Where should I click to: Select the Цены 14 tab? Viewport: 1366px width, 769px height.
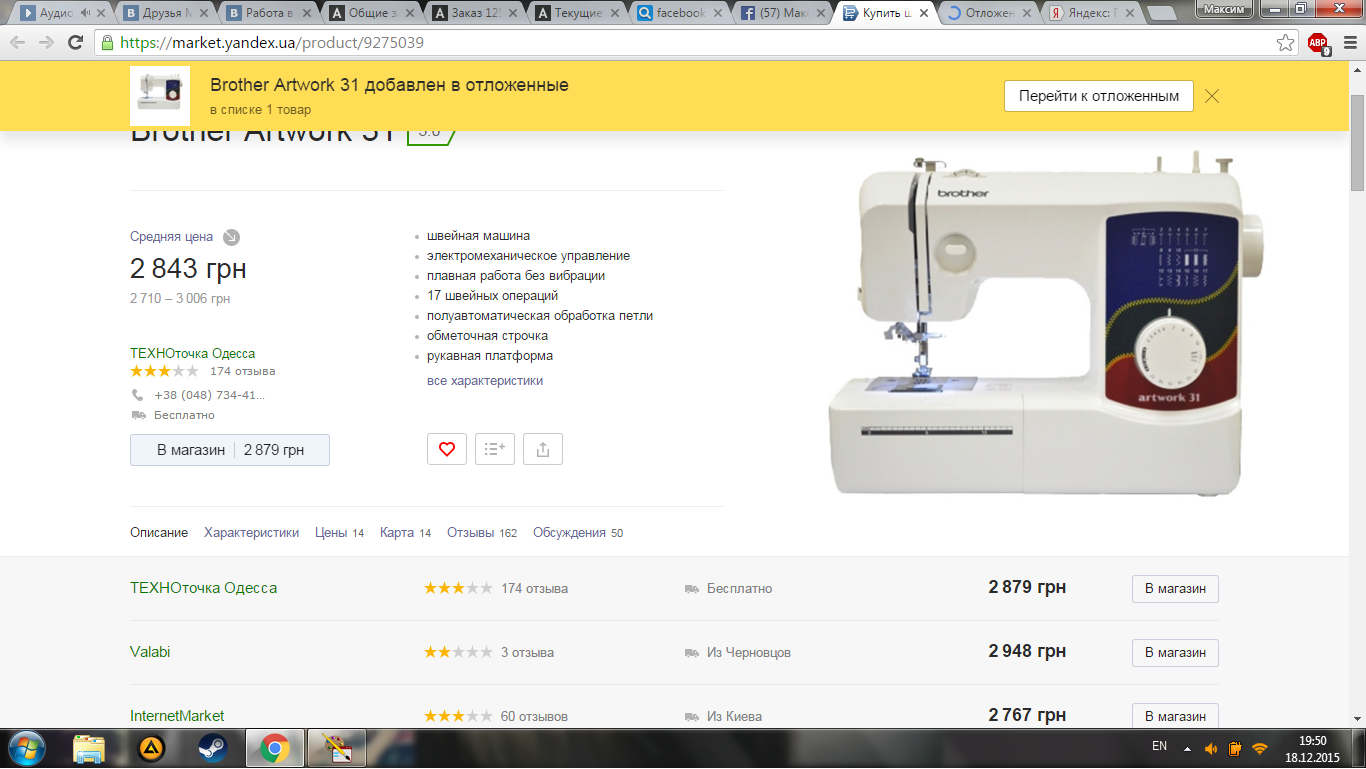point(339,533)
